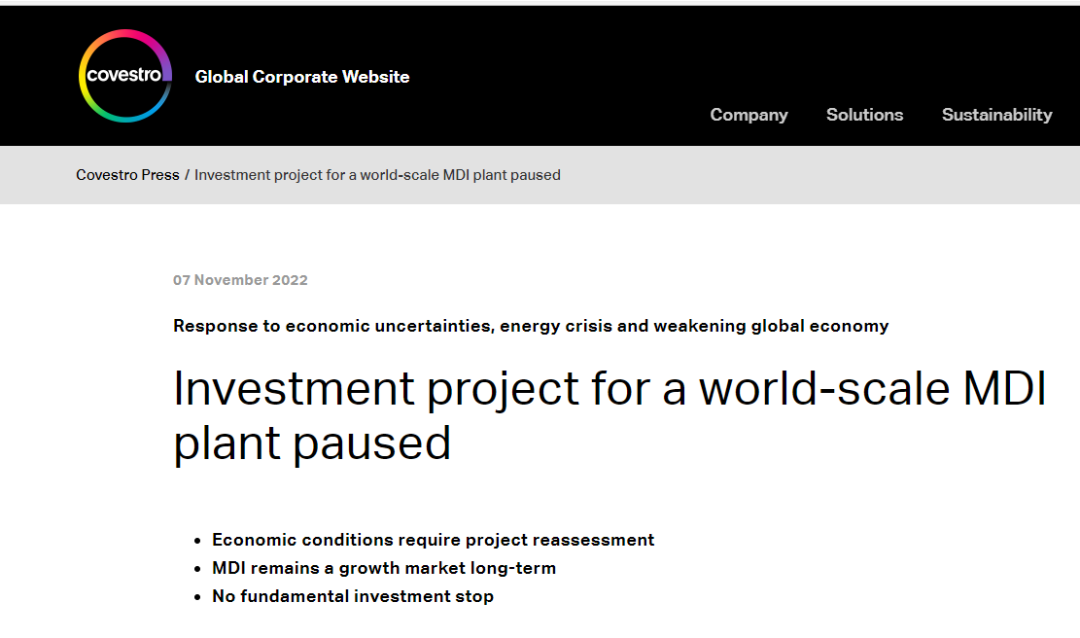Go to Covestro Press breadcrumb link

click(127, 175)
